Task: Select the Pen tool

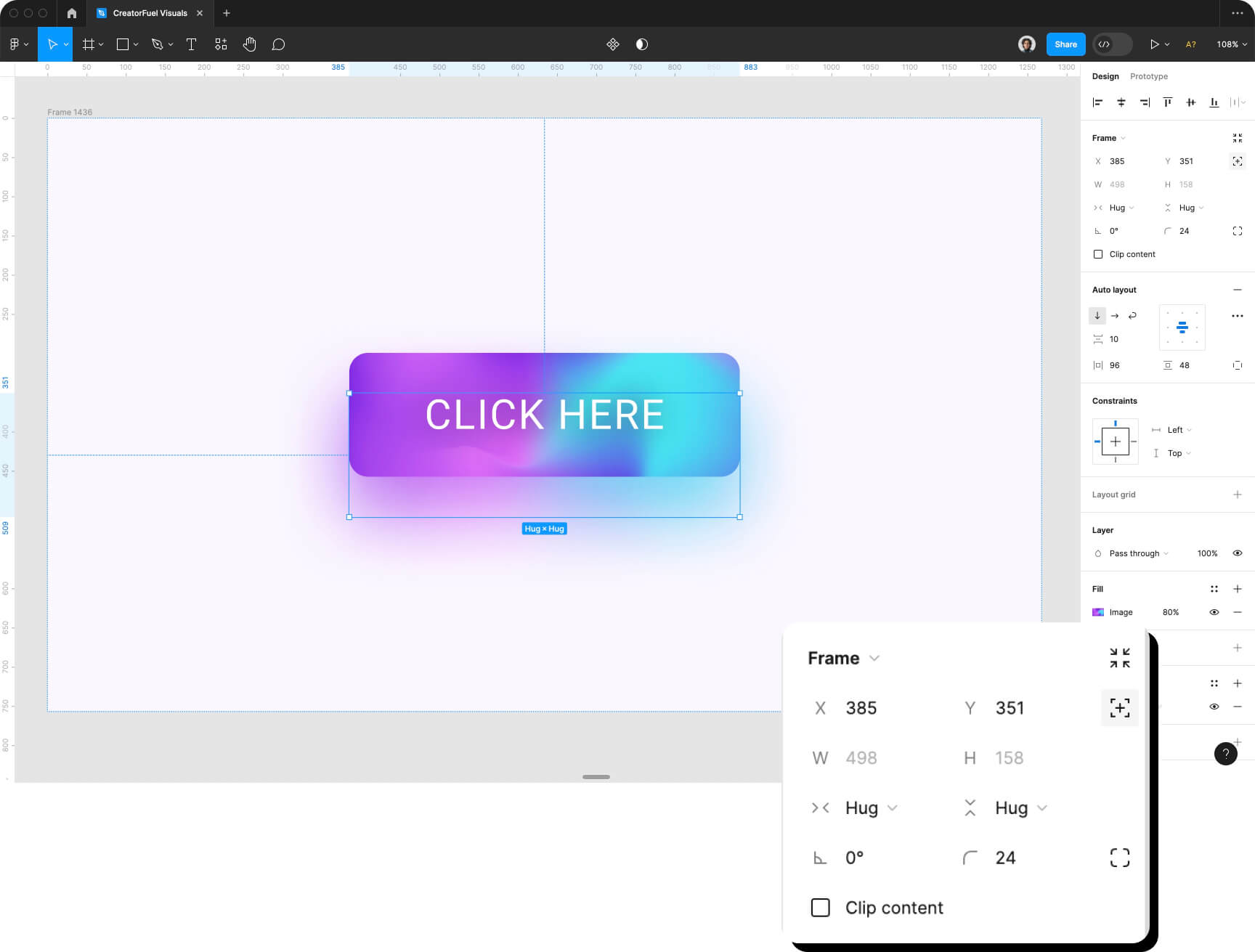Action: click(x=157, y=44)
